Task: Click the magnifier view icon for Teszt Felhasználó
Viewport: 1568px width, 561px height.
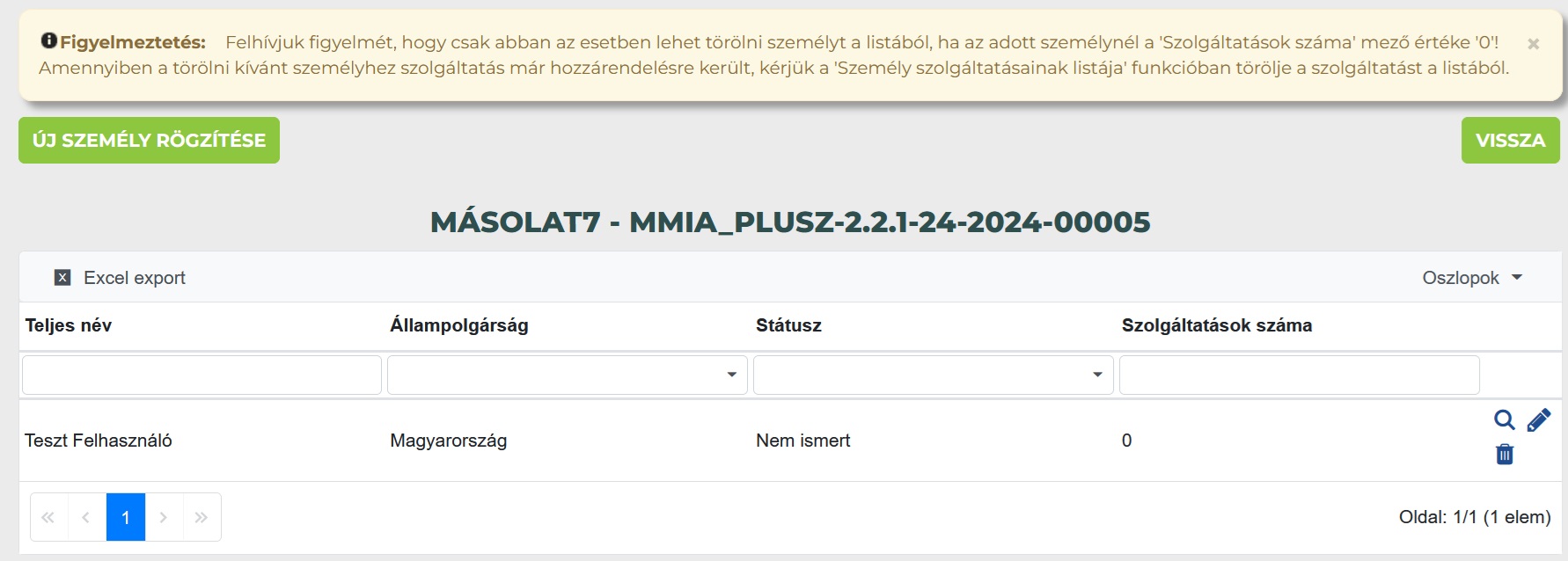Action: click(1504, 420)
